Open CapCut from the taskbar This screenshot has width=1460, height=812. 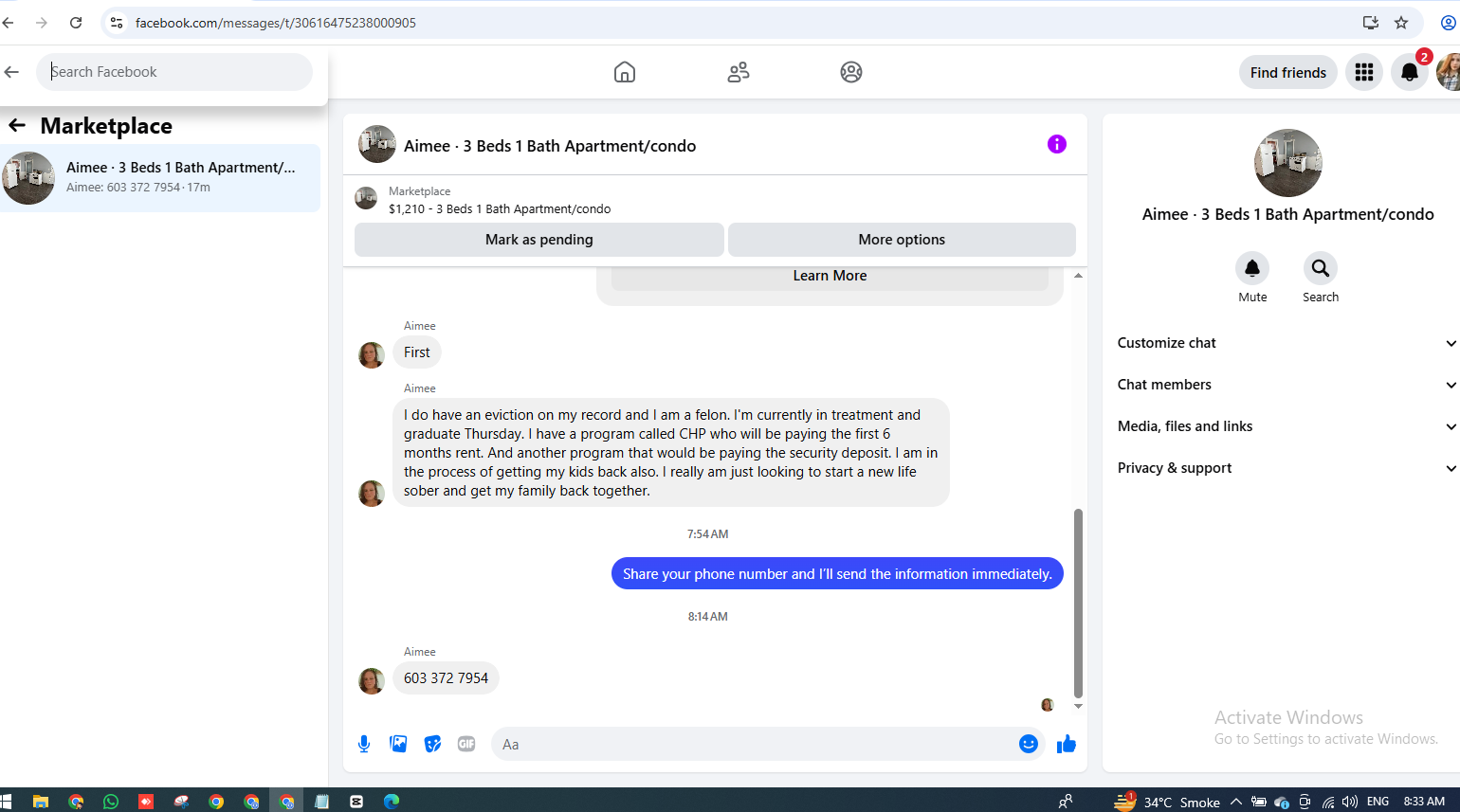click(356, 802)
